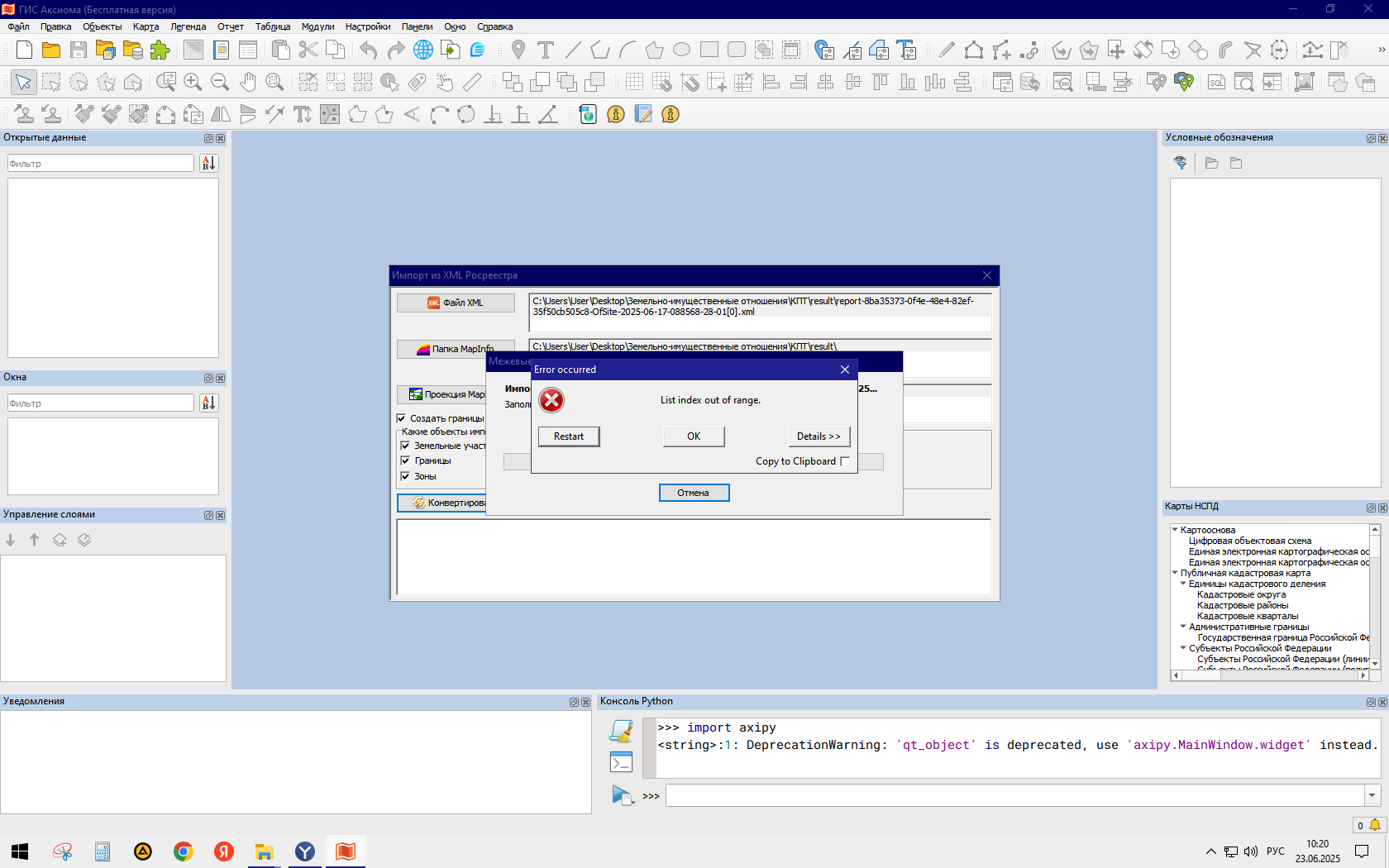Uncheck the Границы checkbox
This screenshot has height=868, width=1389.
click(405, 460)
